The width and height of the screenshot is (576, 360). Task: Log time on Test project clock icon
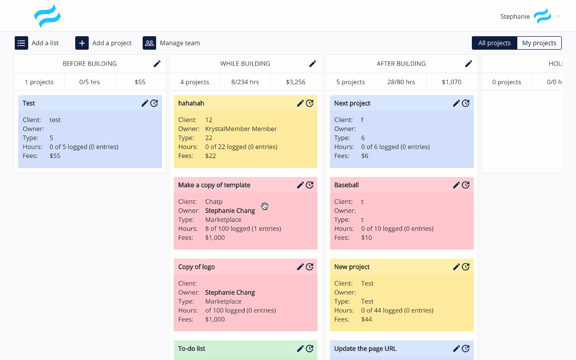pyautogui.click(x=154, y=103)
